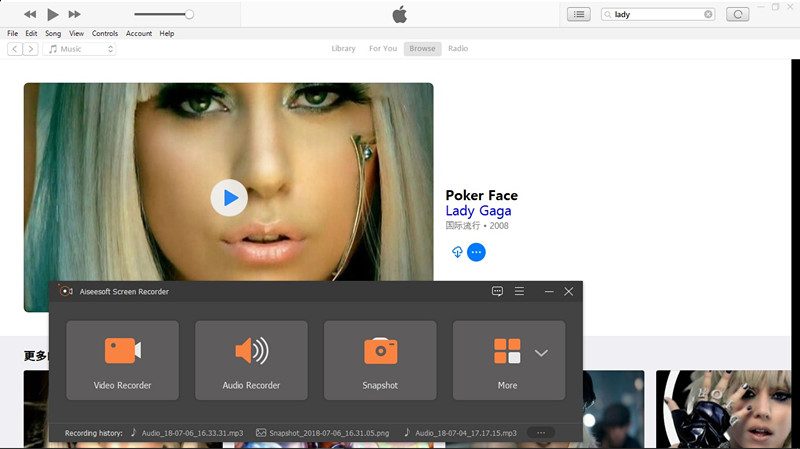Switch to the Library tab

pos(343,48)
